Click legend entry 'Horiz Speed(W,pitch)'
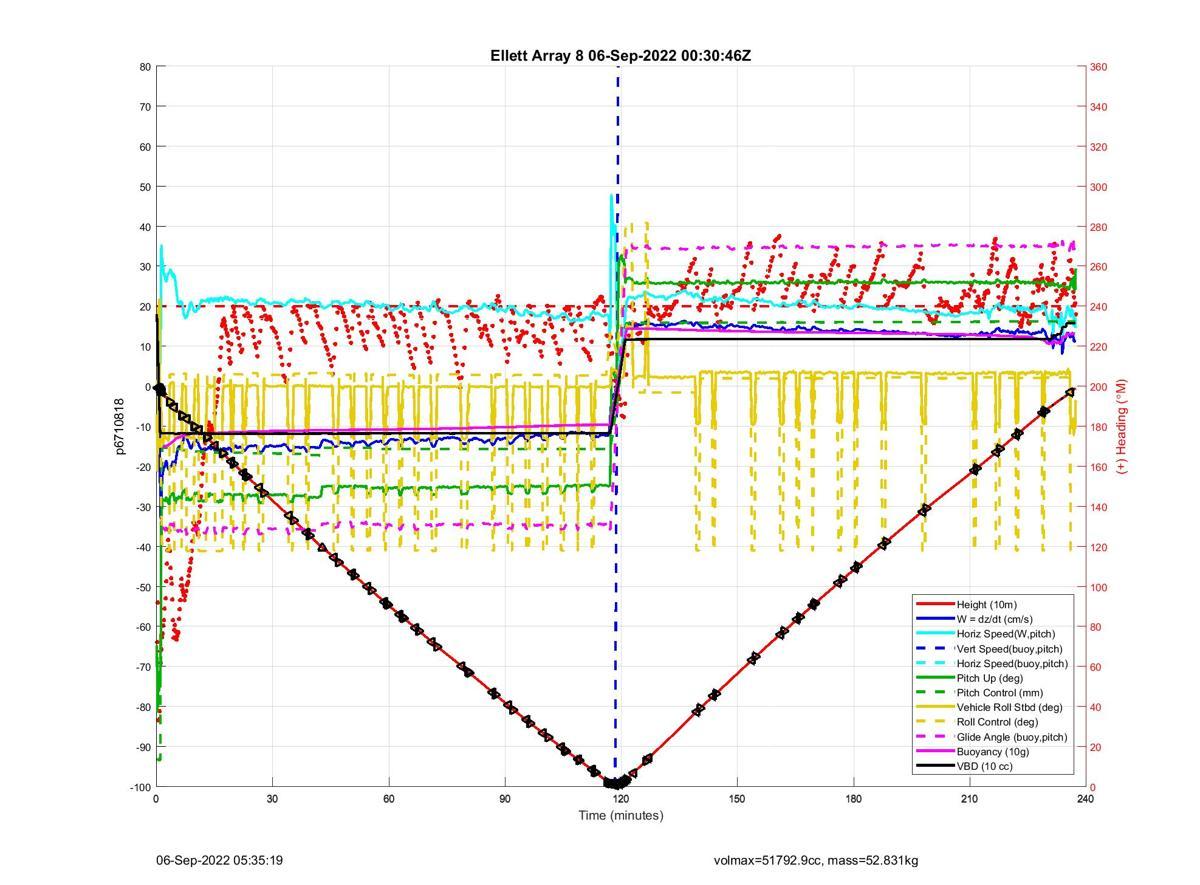The image size is (1200, 885). tap(1006, 634)
